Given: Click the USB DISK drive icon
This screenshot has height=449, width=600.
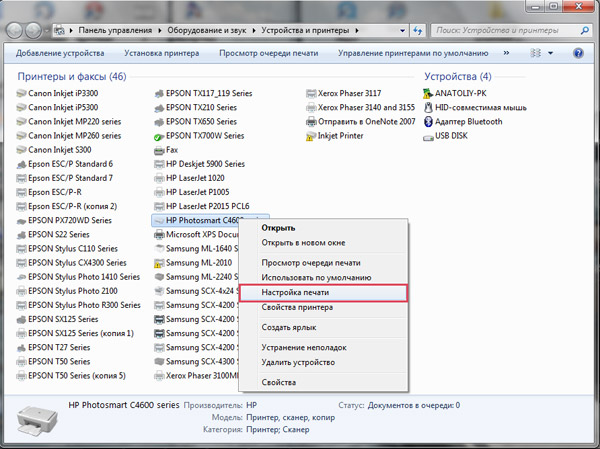Looking at the screenshot, I should tap(428, 136).
